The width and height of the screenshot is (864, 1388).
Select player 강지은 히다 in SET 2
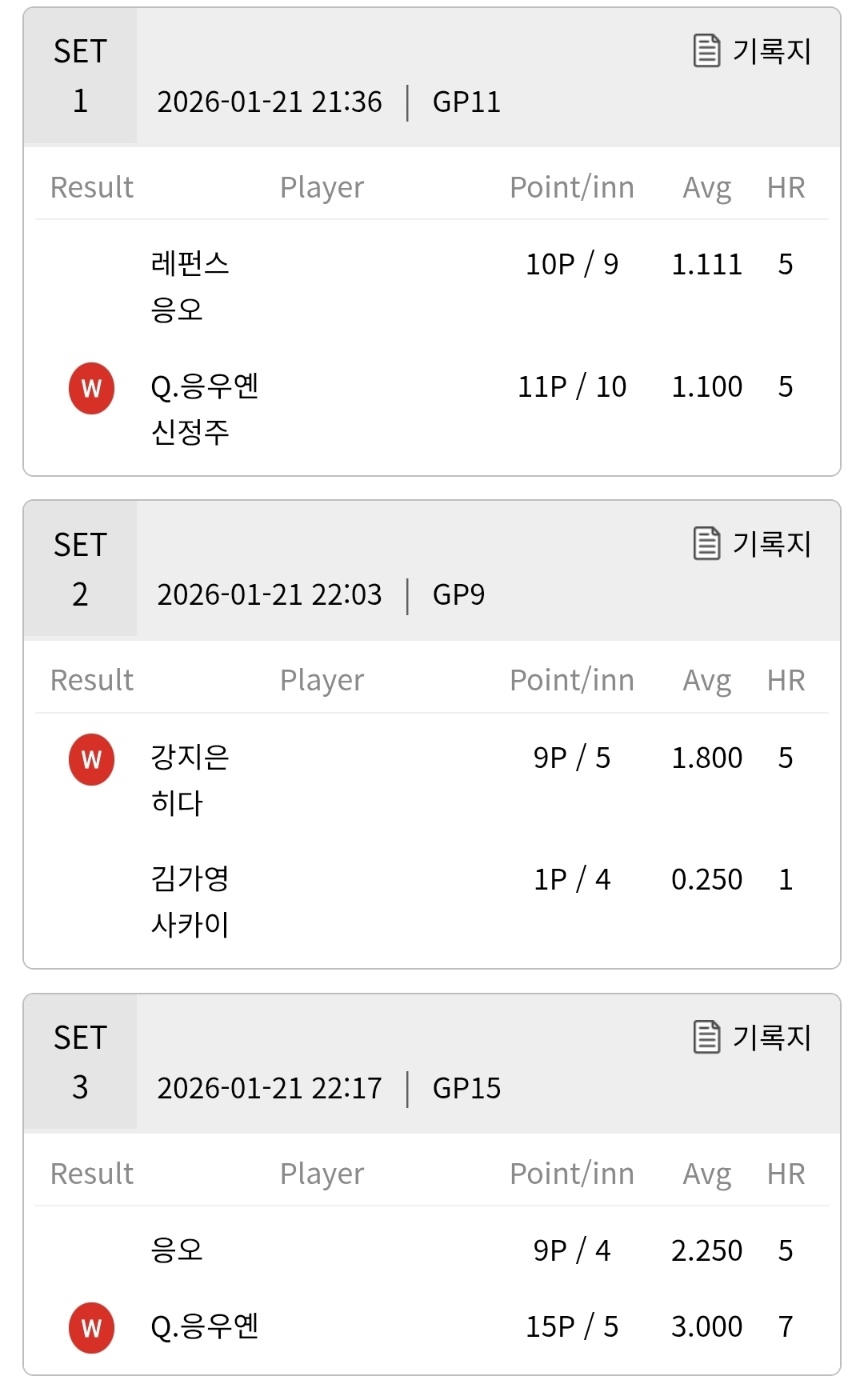coord(190,780)
